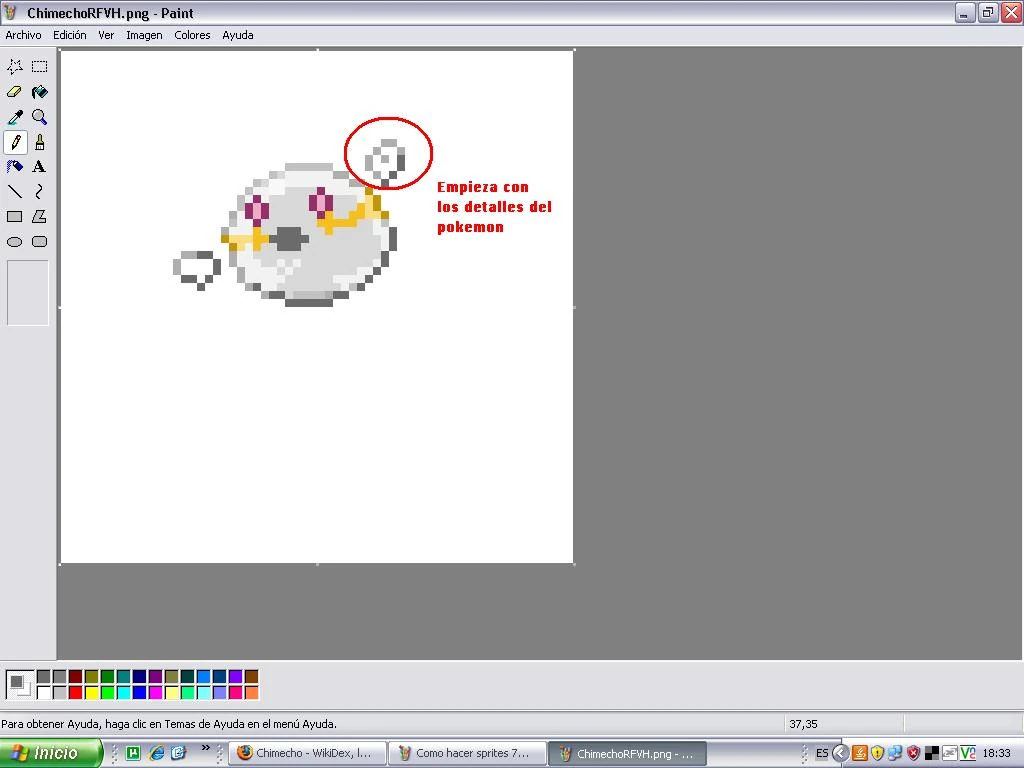This screenshot has width=1024, height=768.
Task: Open the Ver menu
Action: coord(106,35)
